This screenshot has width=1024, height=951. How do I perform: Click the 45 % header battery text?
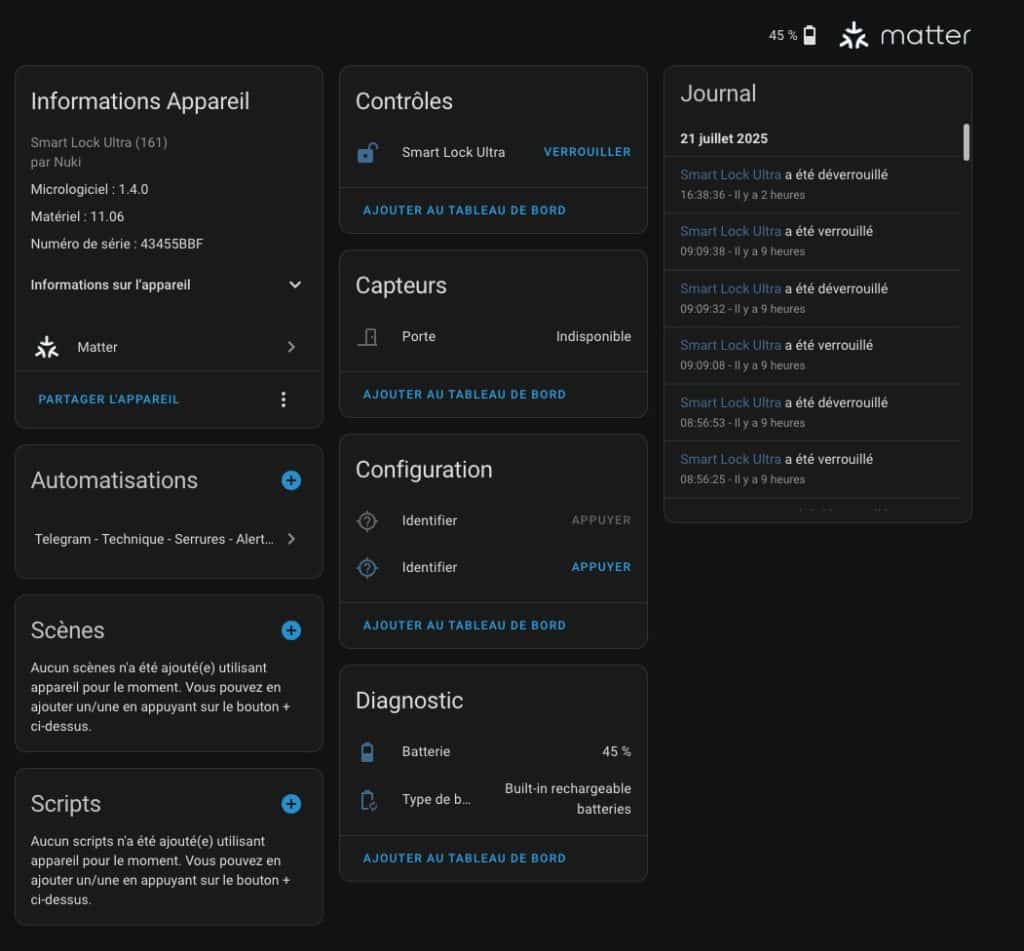click(782, 35)
